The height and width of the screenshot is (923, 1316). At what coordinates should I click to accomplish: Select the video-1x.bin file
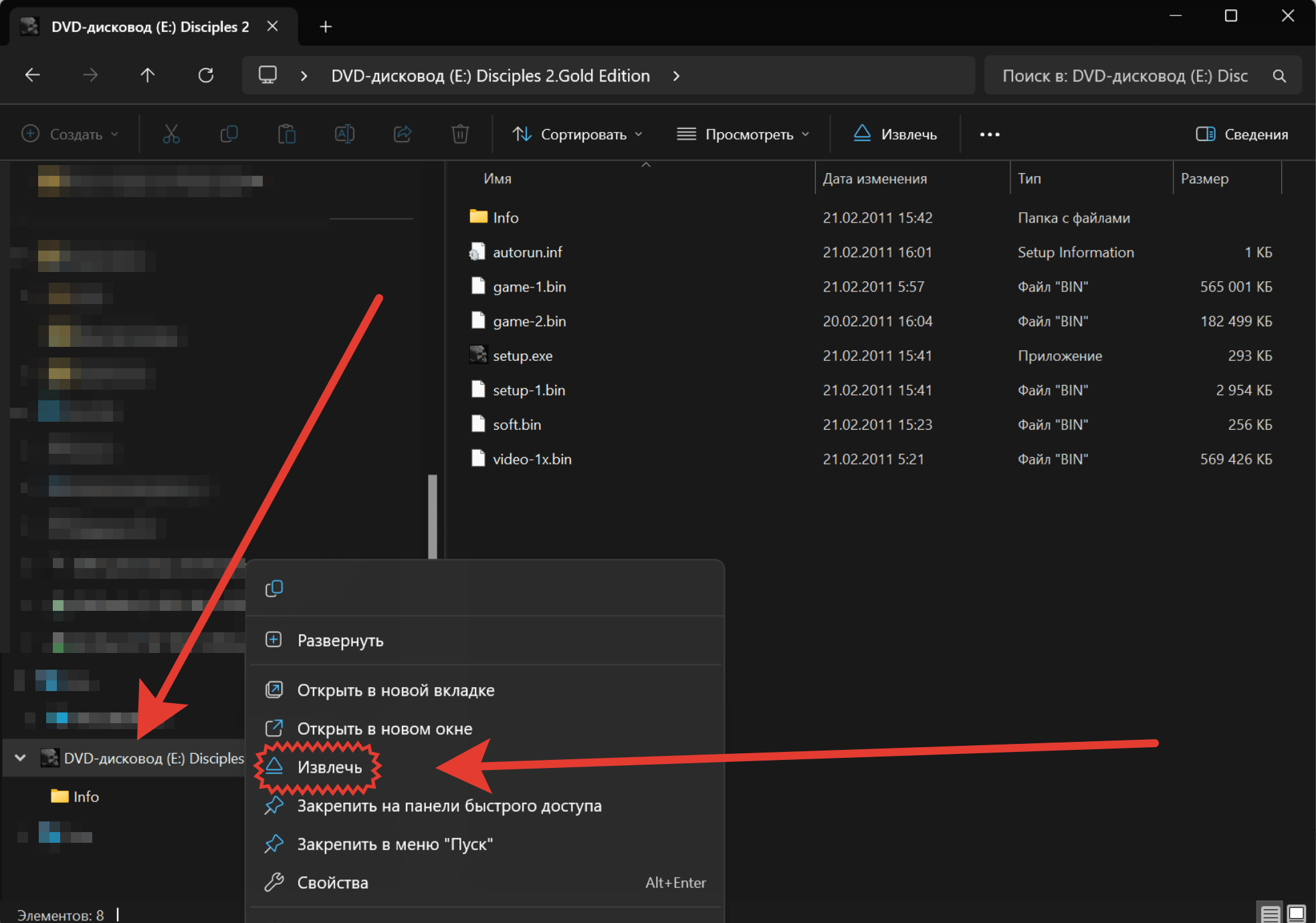(x=532, y=459)
